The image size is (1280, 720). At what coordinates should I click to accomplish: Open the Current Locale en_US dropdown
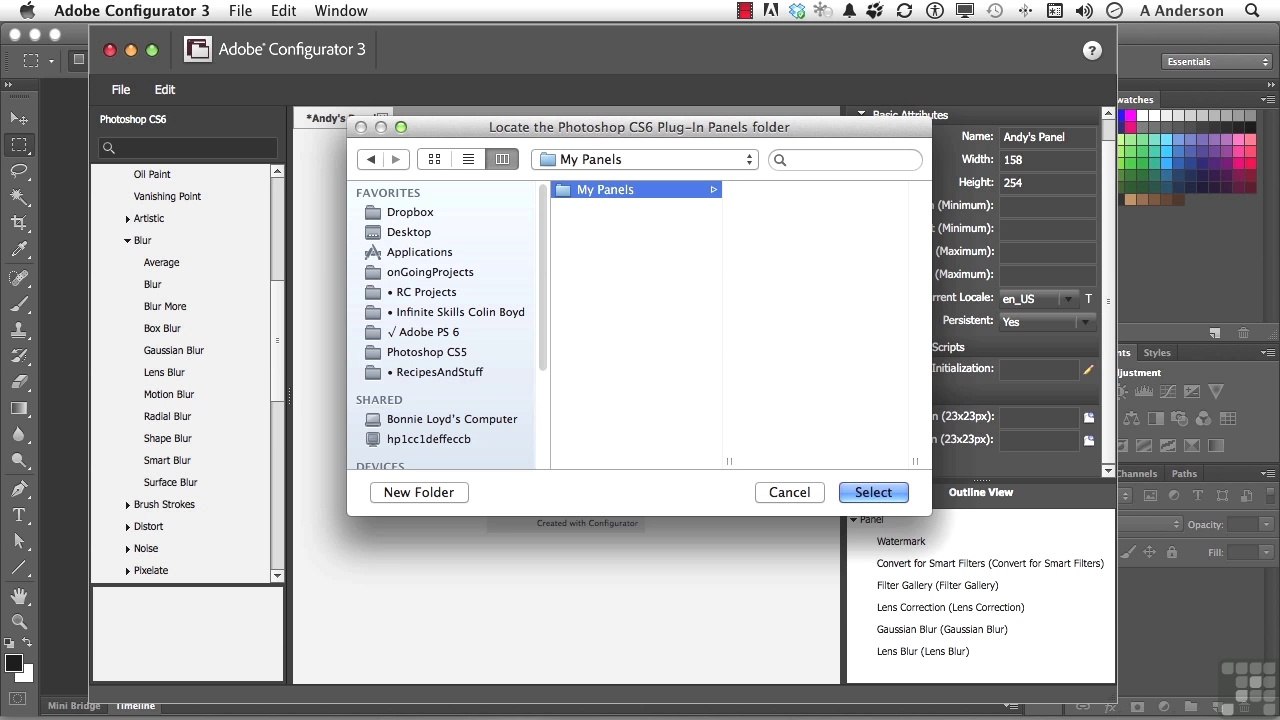click(x=1039, y=298)
